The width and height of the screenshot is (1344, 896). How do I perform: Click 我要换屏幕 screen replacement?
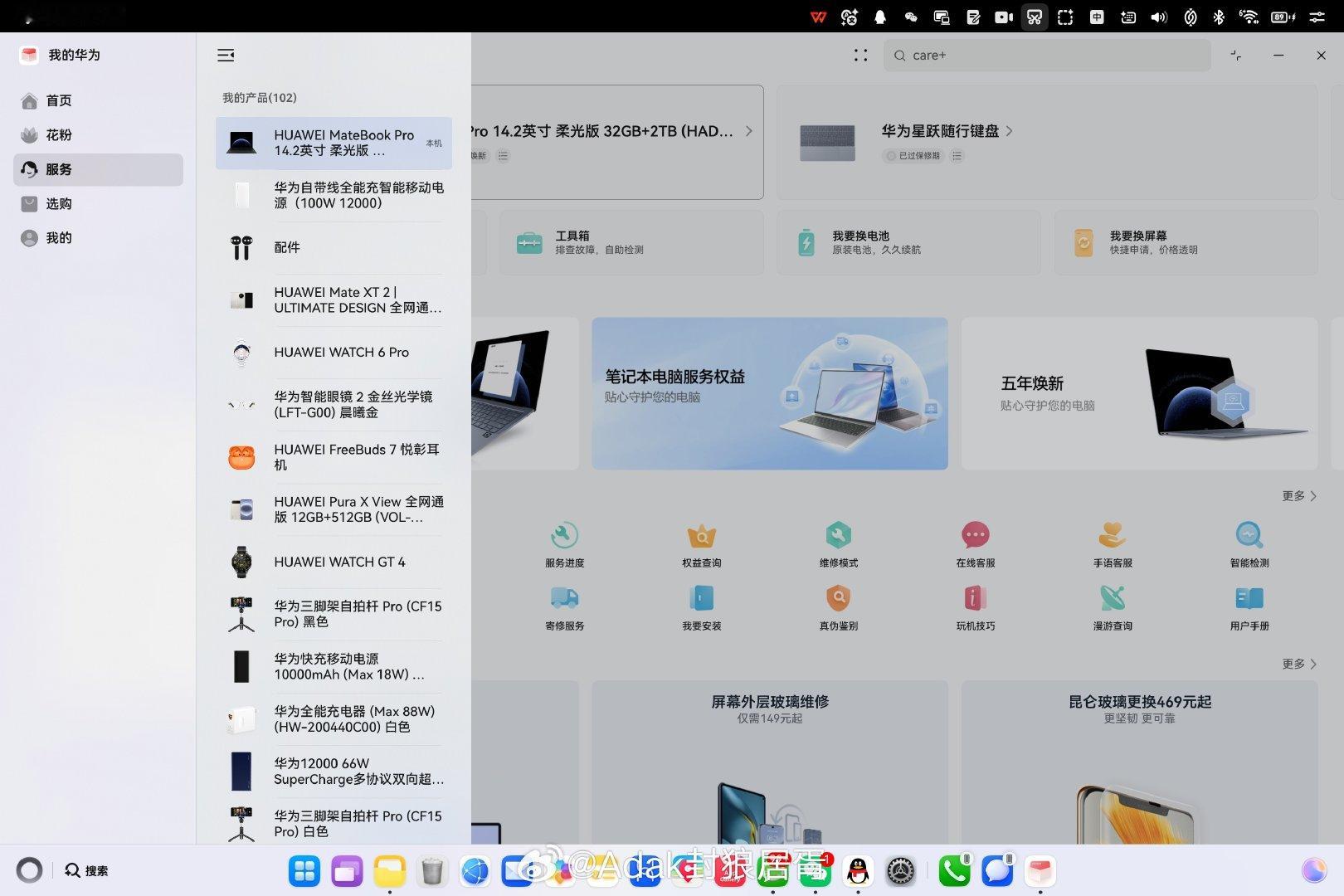tap(1186, 242)
